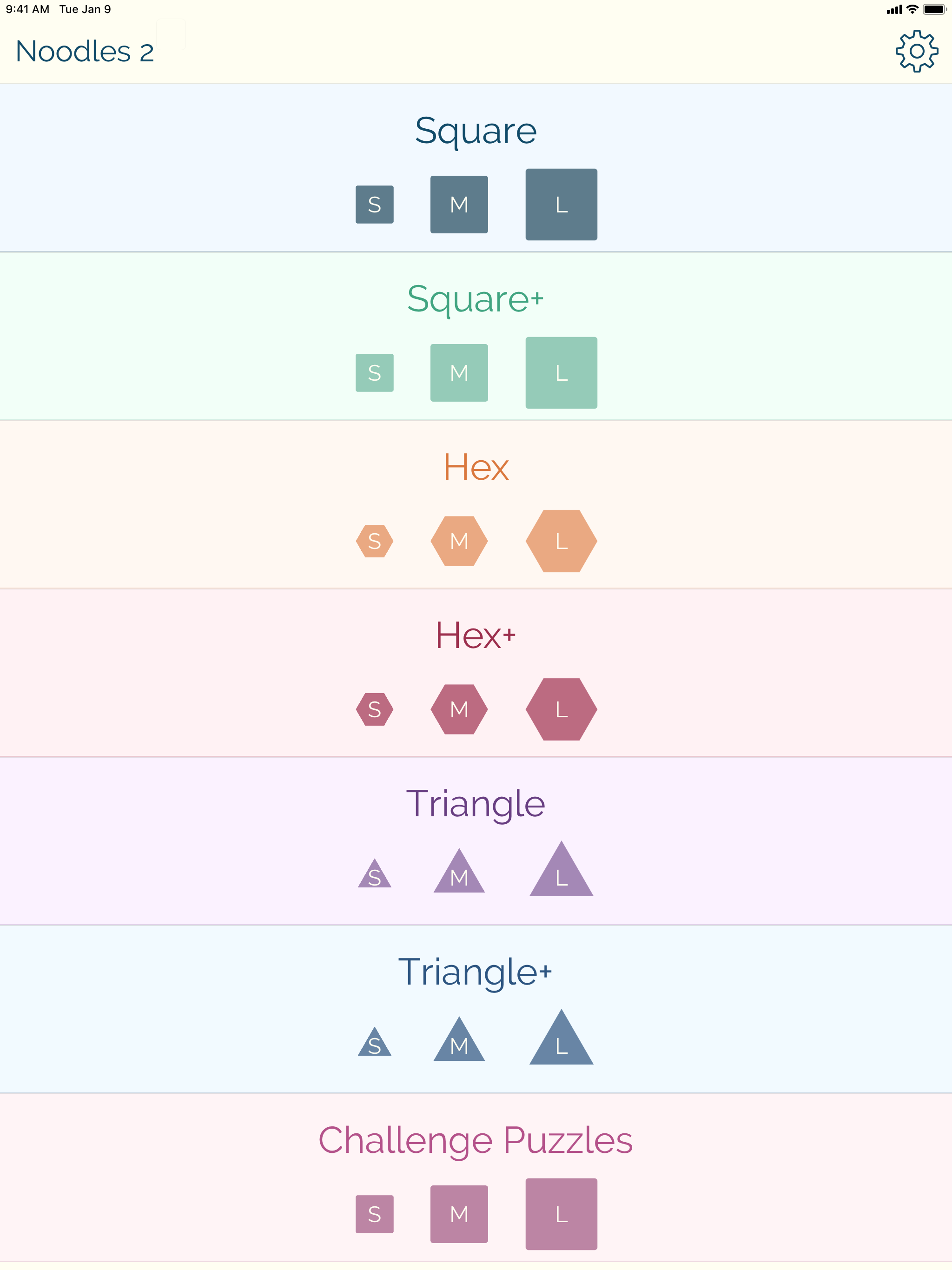Start a large Square puzzle

(x=561, y=205)
